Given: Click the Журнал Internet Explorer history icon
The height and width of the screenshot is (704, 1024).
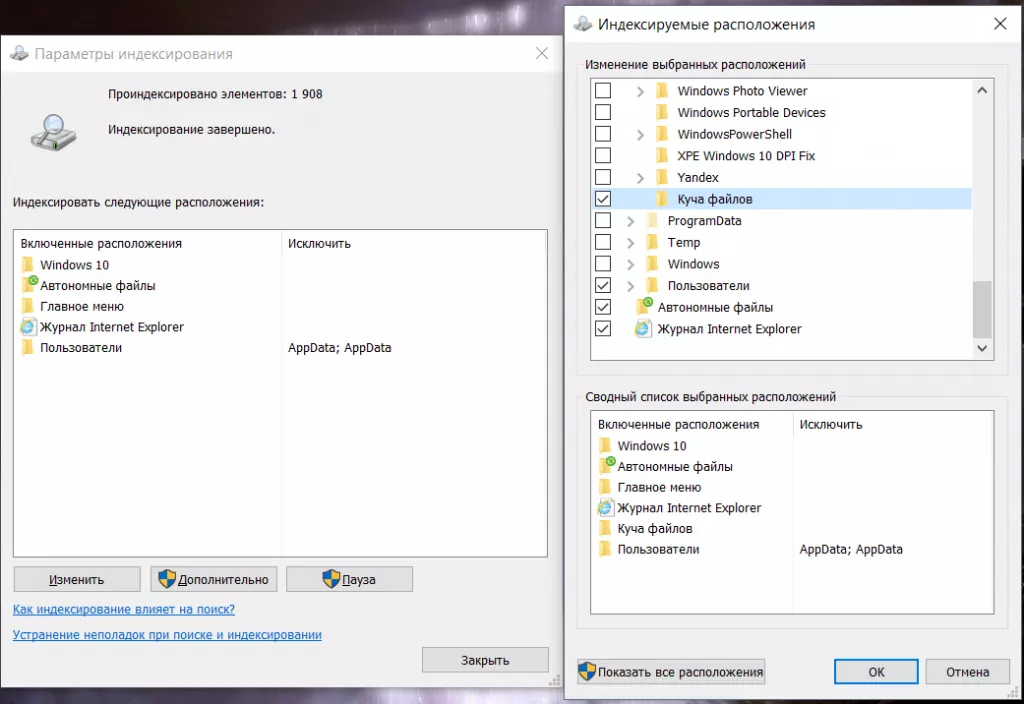Looking at the screenshot, I should coord(27,327).
